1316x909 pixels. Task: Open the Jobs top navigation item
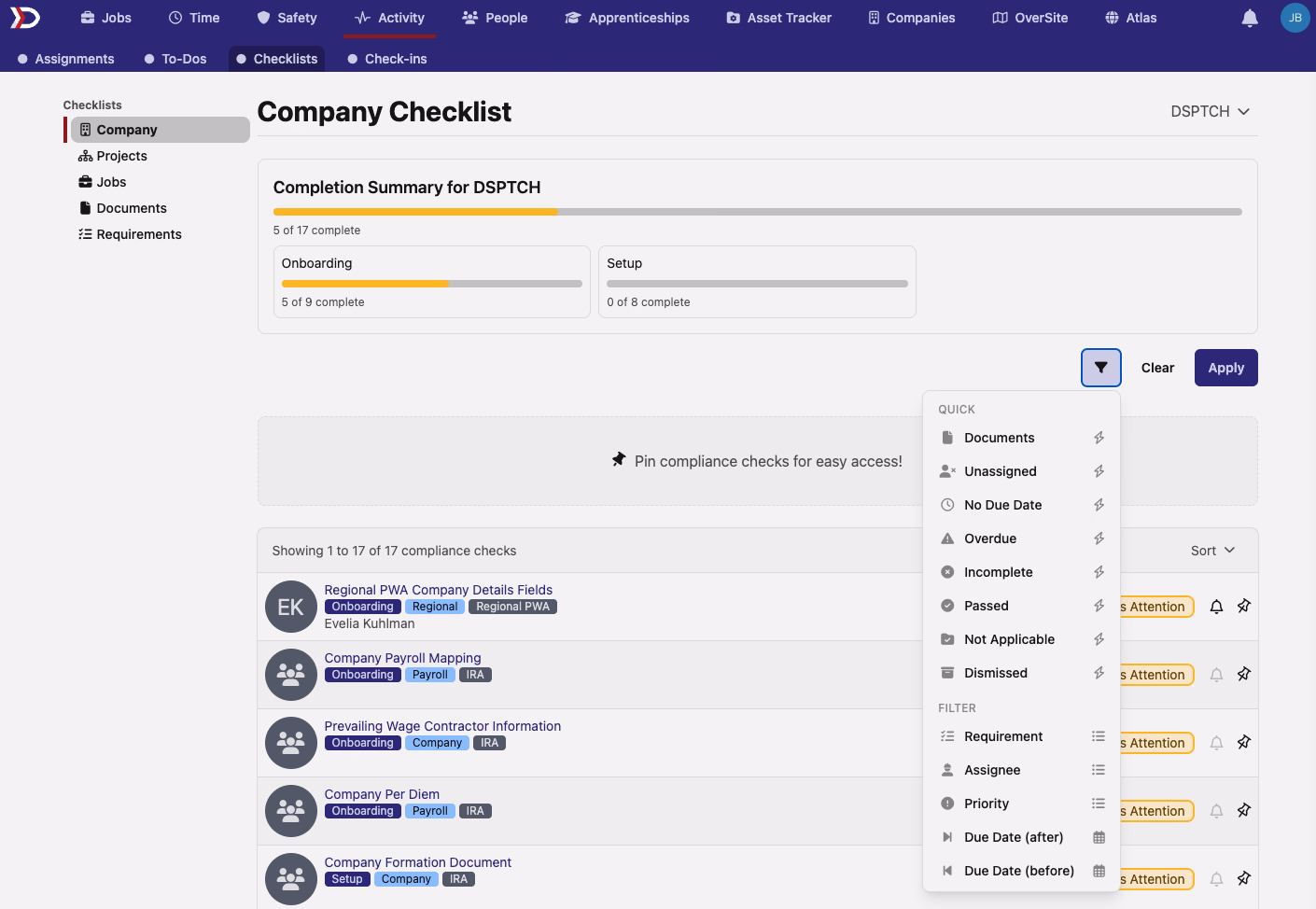point(105,18)
